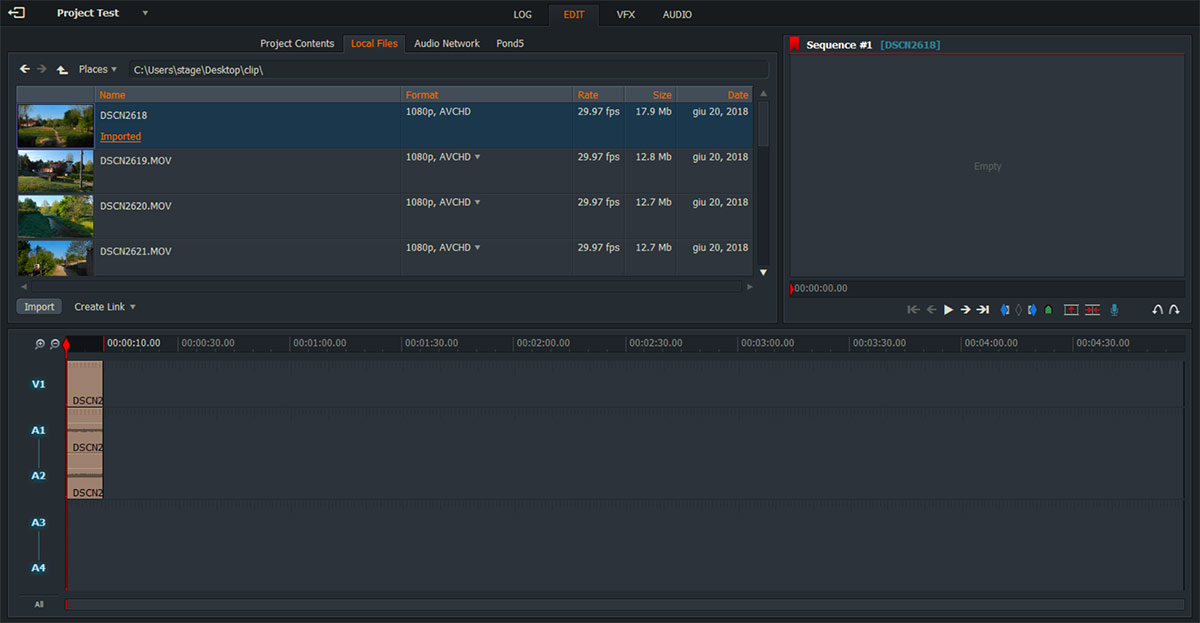Screen dimensions: 1200x623
Task: Open the Places dropdown
Action: click(97, 70)
